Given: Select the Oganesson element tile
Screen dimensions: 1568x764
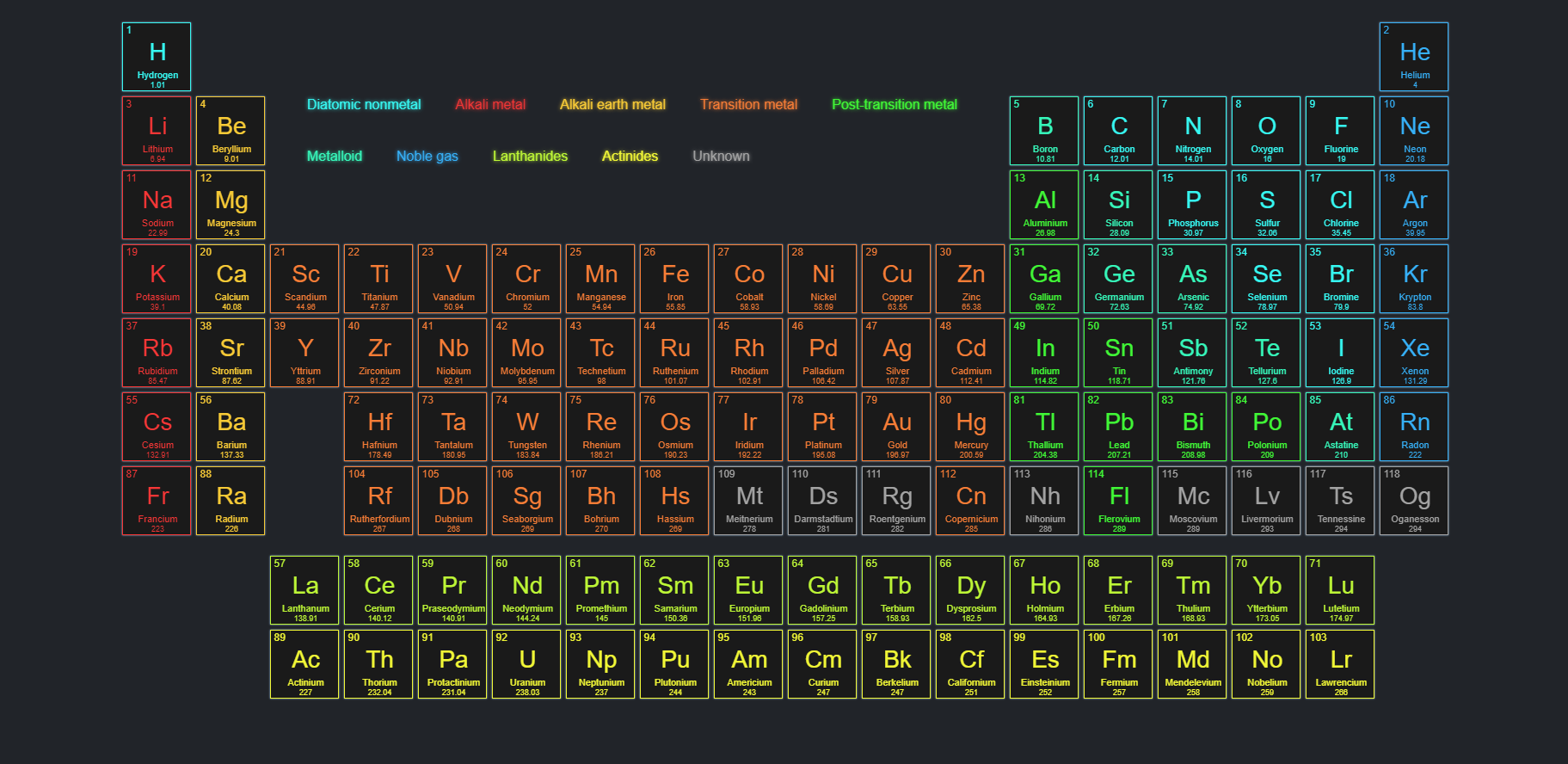Looking at the screenshot, I should (1414, 501).
